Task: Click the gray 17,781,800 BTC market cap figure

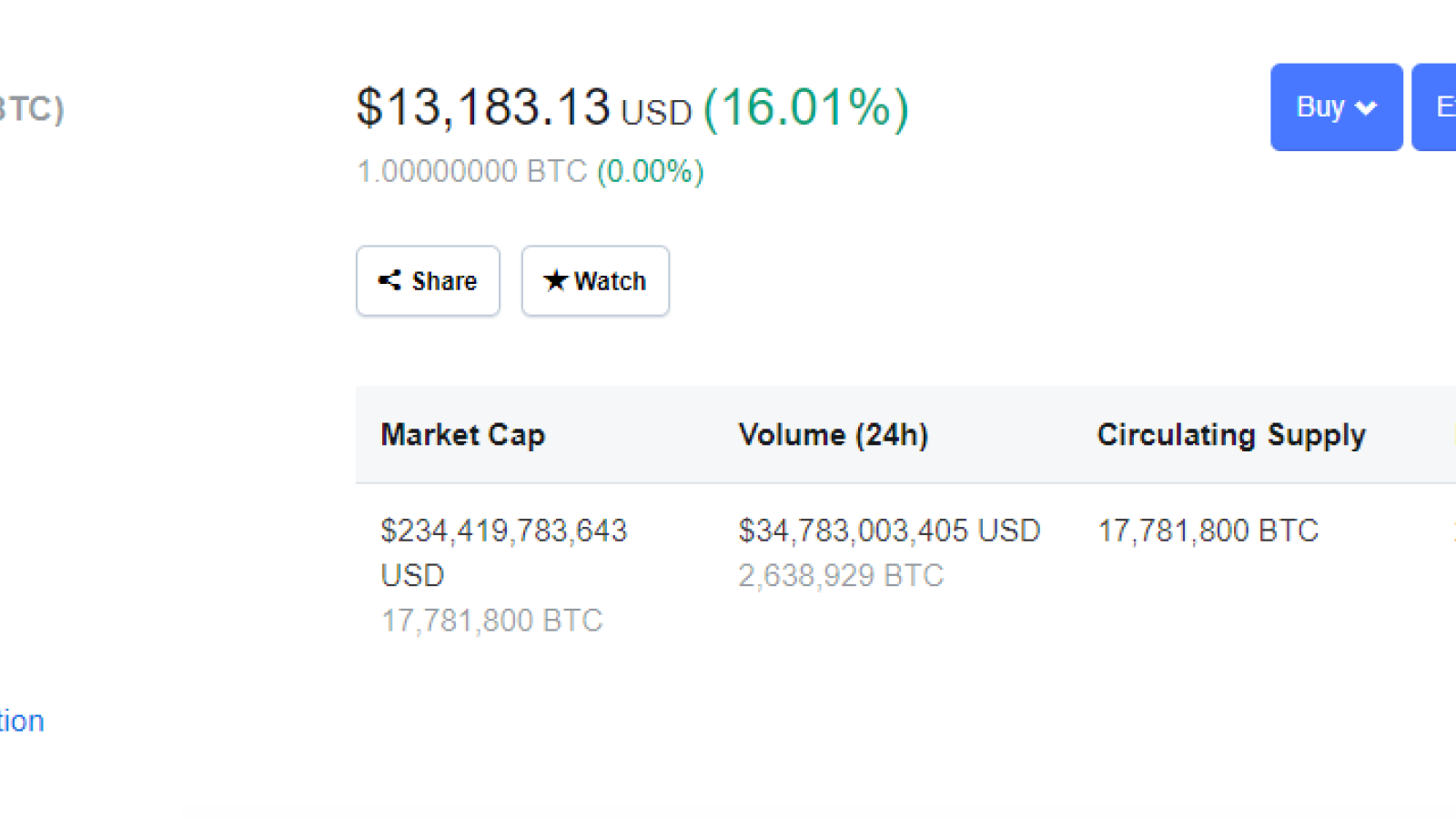Action: pyautogui.click(x=491, y=621)
